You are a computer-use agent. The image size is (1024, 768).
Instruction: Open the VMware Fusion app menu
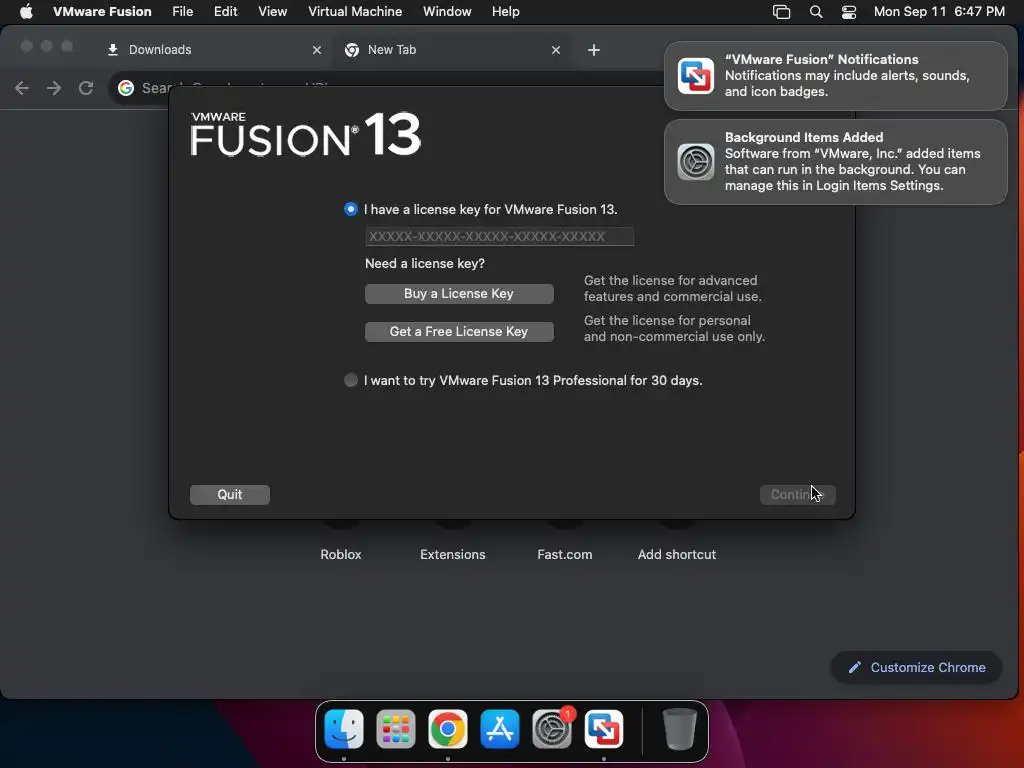click(102, 12)
